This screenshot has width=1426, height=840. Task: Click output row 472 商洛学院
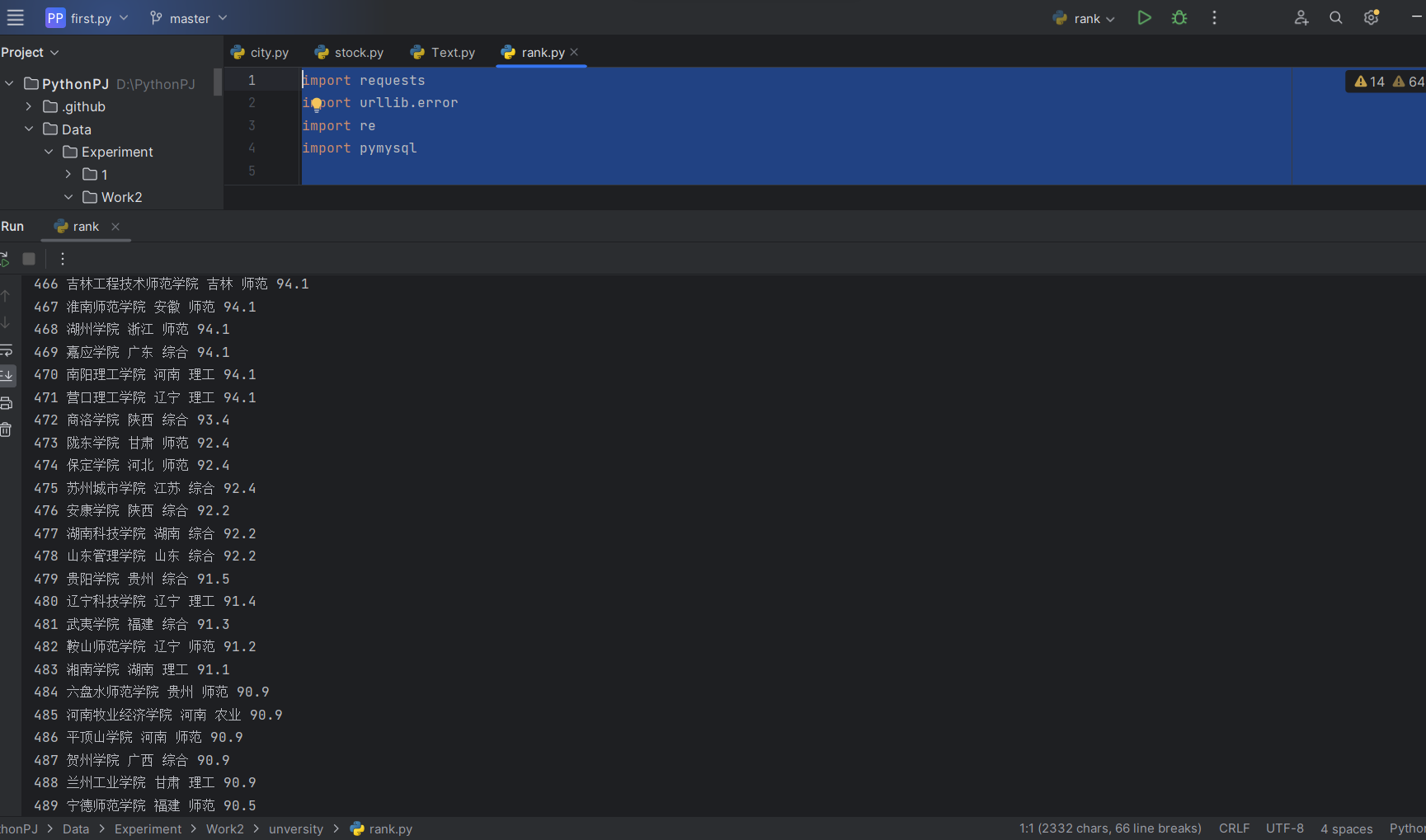point(132,420)
